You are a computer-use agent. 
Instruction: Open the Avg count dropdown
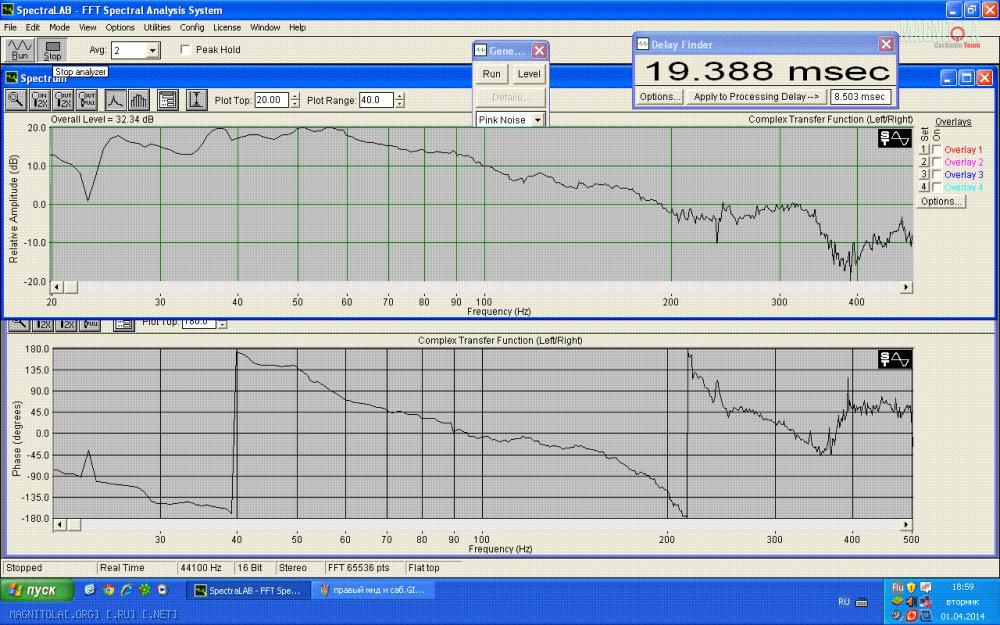click(152, 50)
